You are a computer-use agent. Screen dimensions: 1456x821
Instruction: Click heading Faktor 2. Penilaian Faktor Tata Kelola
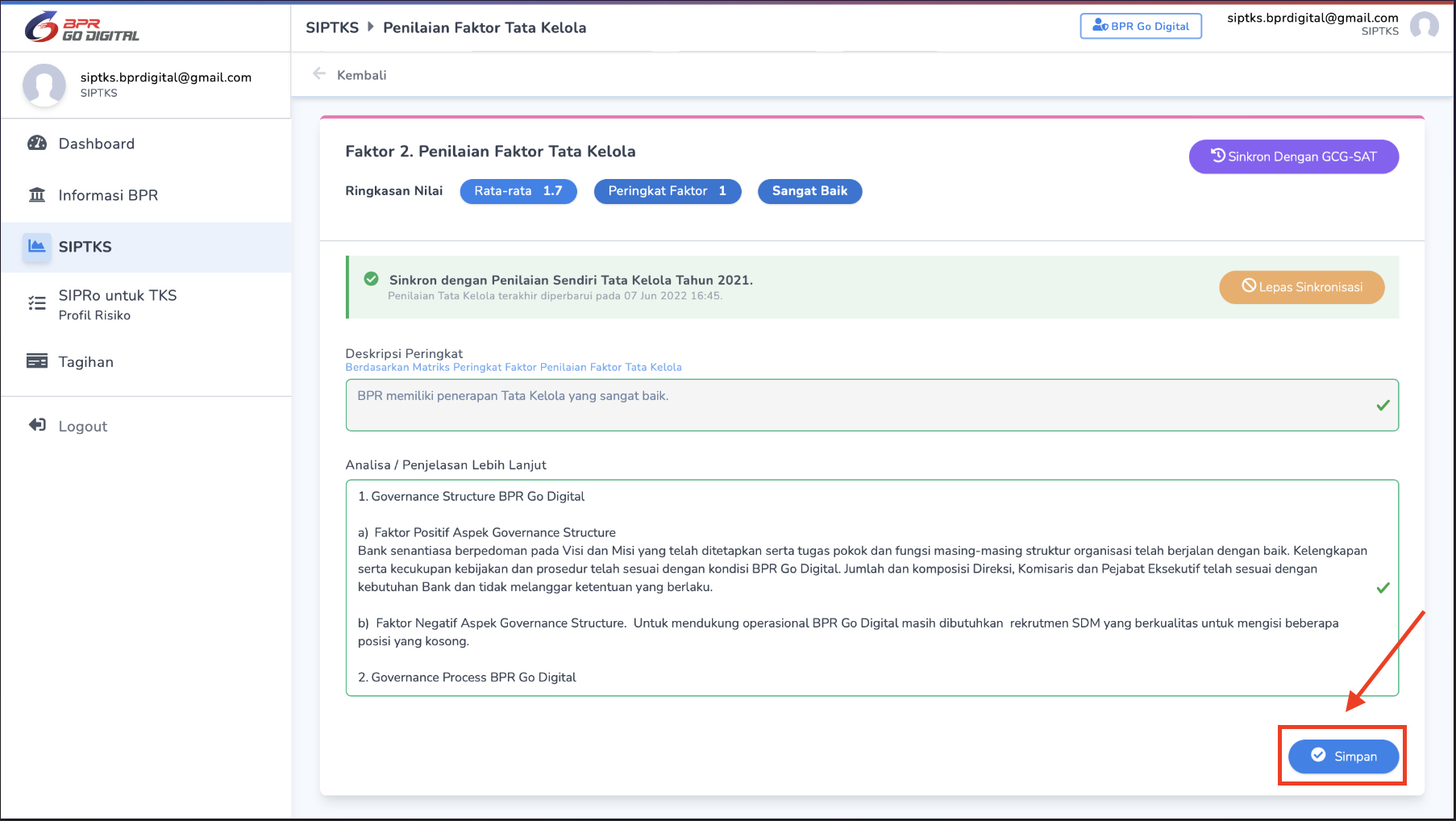(490, 152)
